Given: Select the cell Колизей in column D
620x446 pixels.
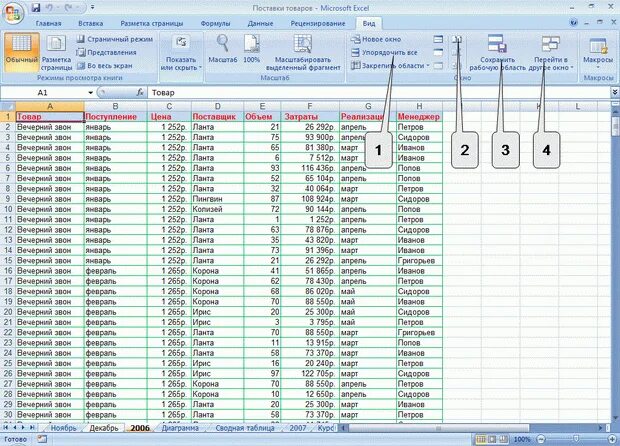Looking at the screenshot, I should [x=217, y=209].
